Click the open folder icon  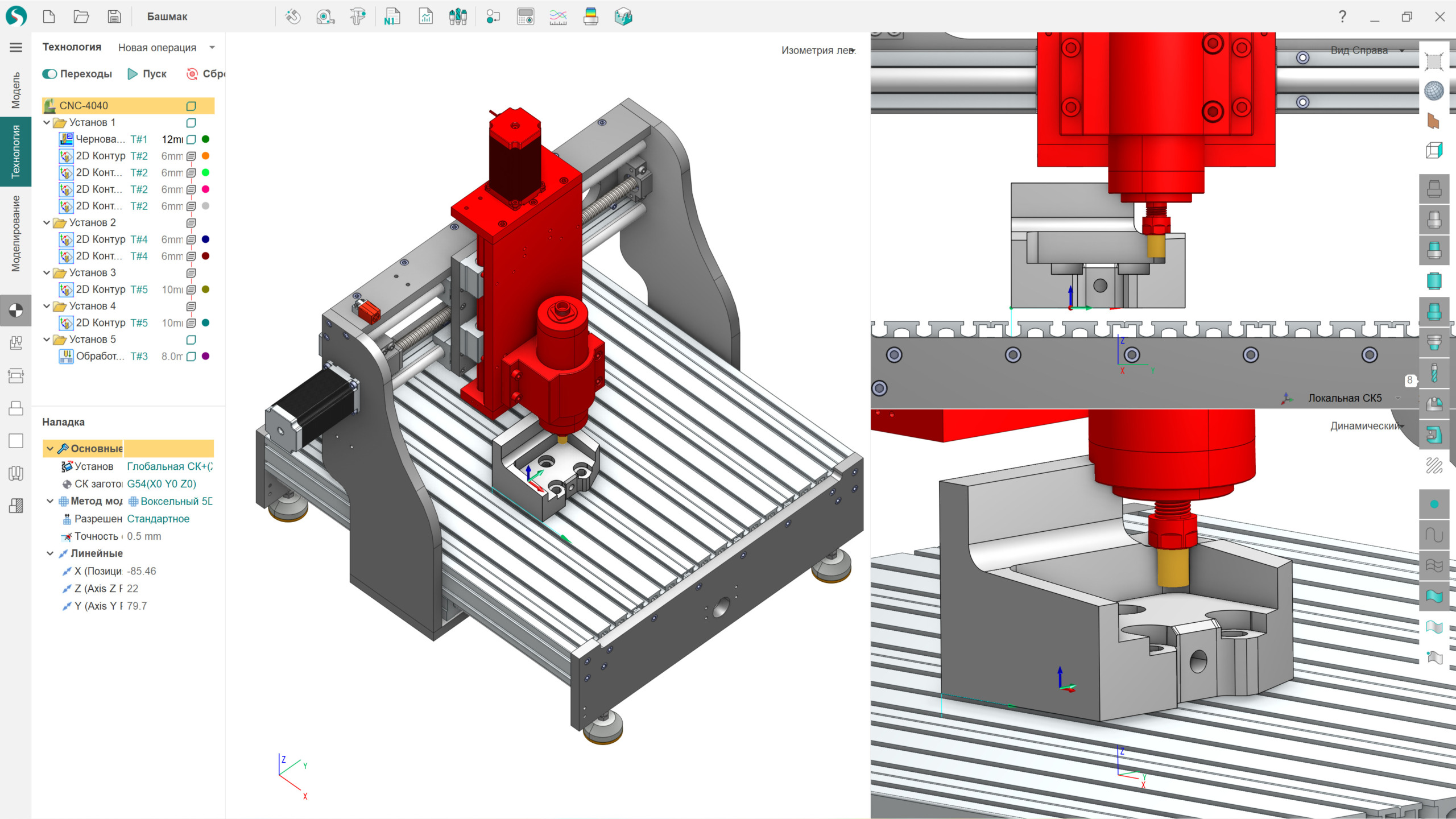click(x=81, y=16)
